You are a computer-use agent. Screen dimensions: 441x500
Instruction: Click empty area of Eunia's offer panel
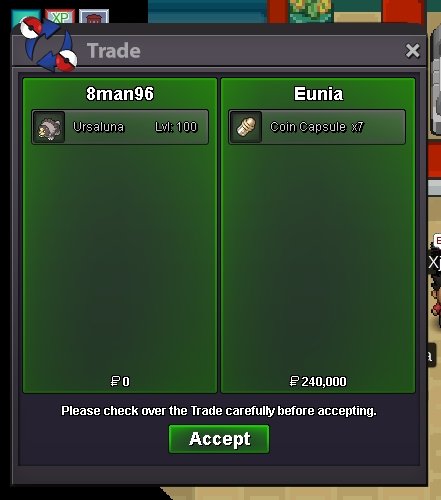318,260
